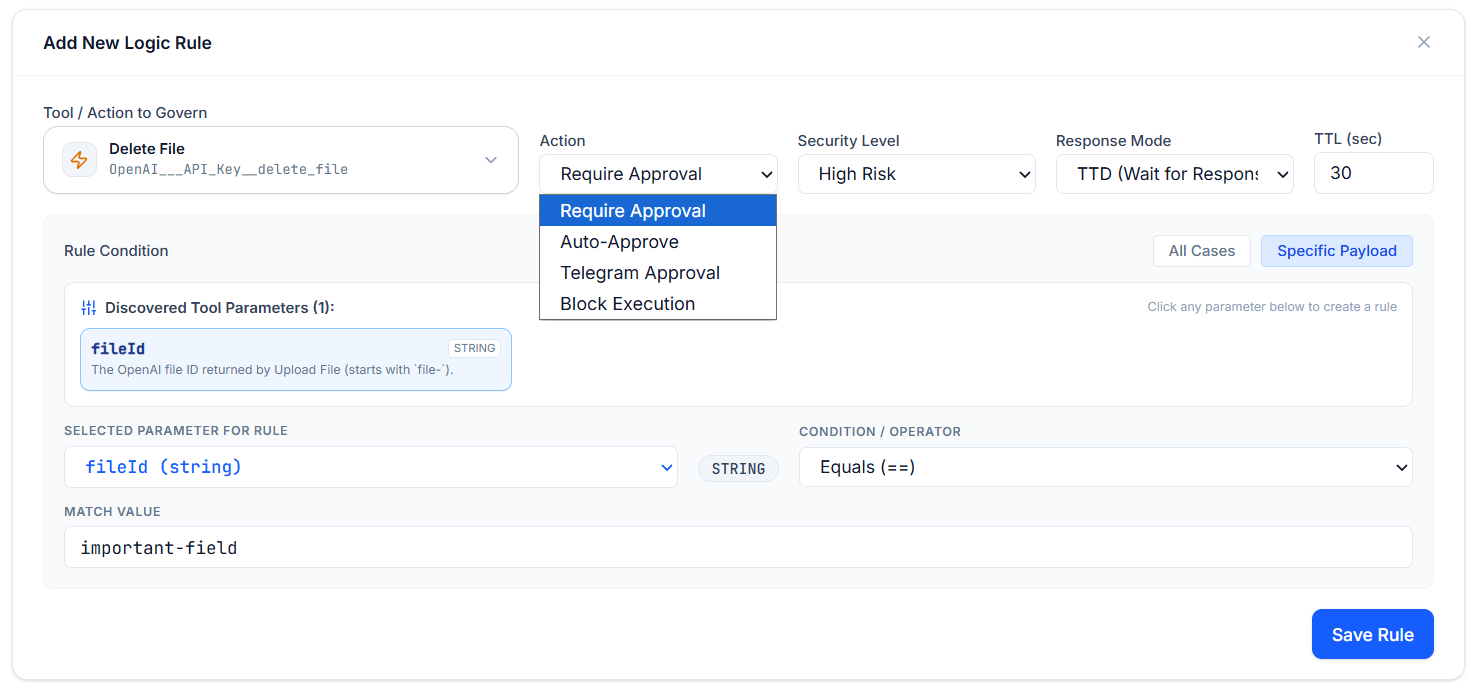Image resolution: width=1476 pixels, height=695 pixels.
Task: Click the Match Value input field
Action: [x=738, y=547]
